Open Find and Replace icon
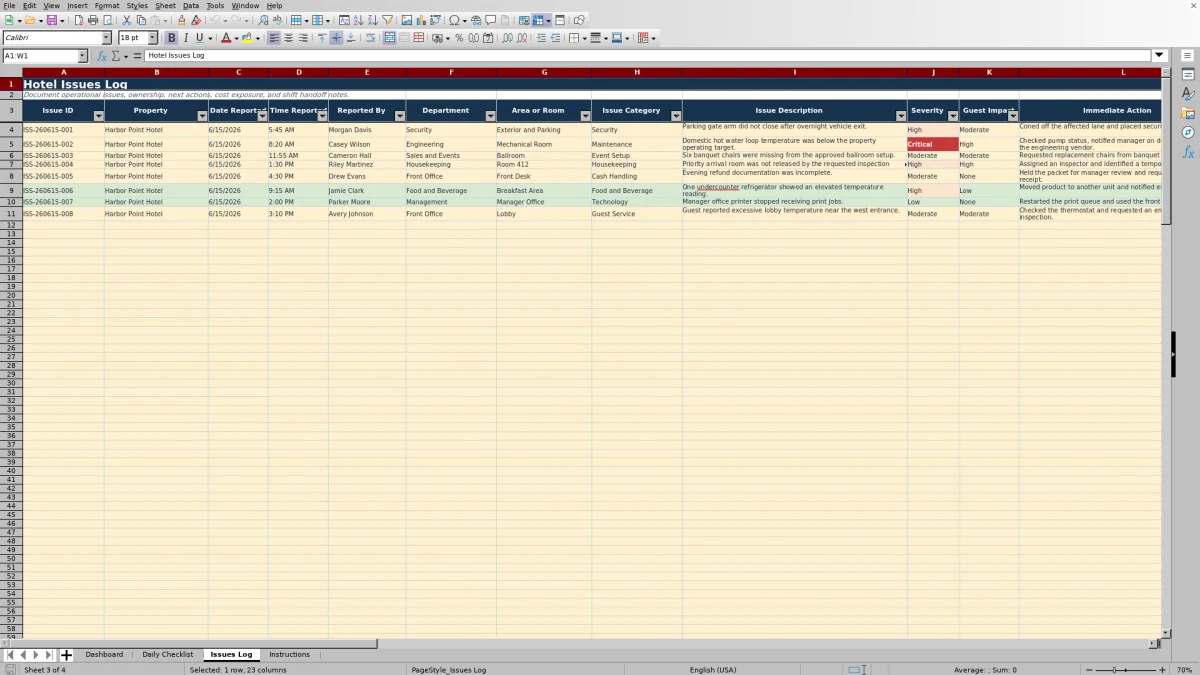Screen dimensions: 1200x675 (263, 20)
